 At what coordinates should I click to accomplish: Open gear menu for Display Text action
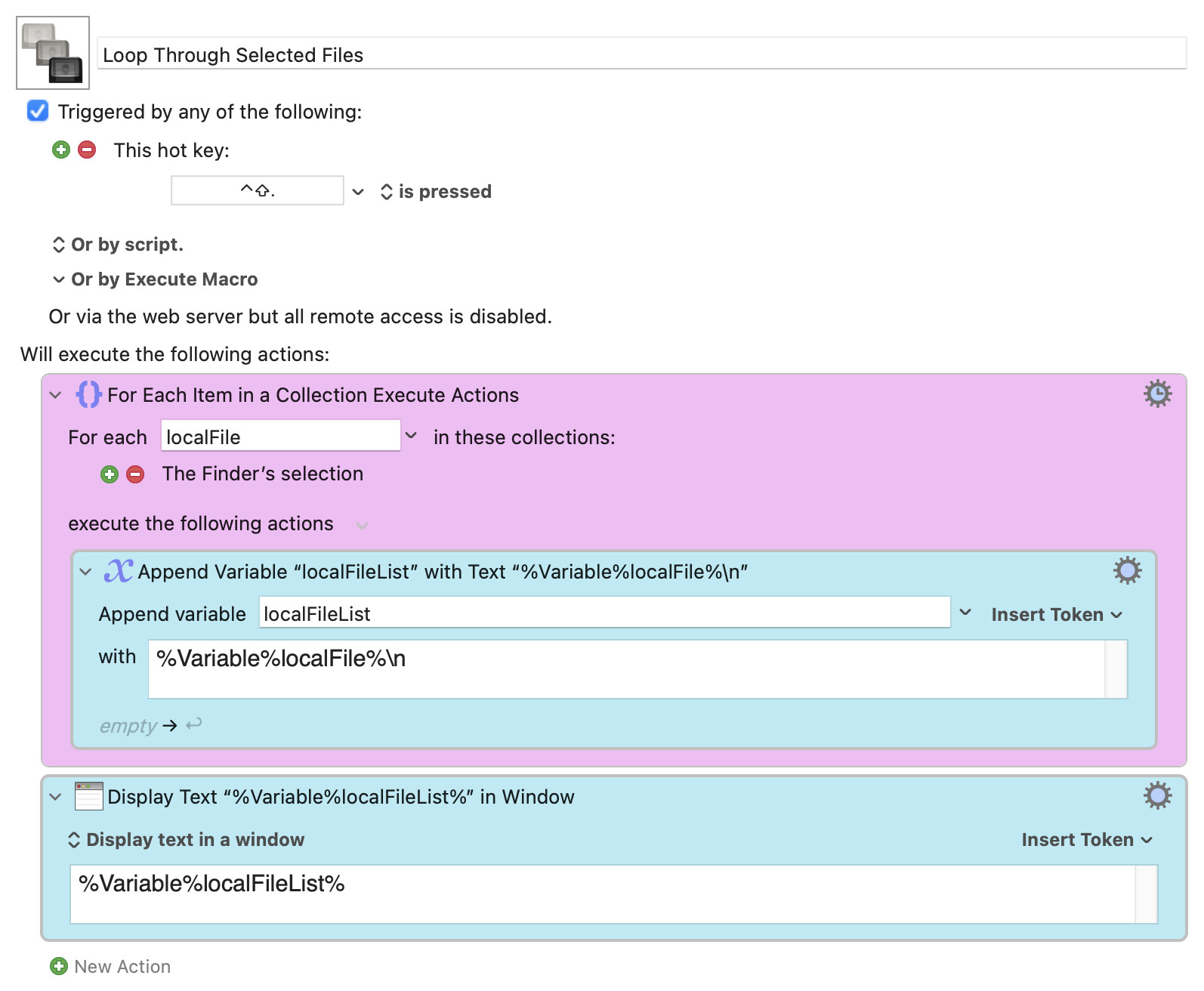coord(1157,795)
